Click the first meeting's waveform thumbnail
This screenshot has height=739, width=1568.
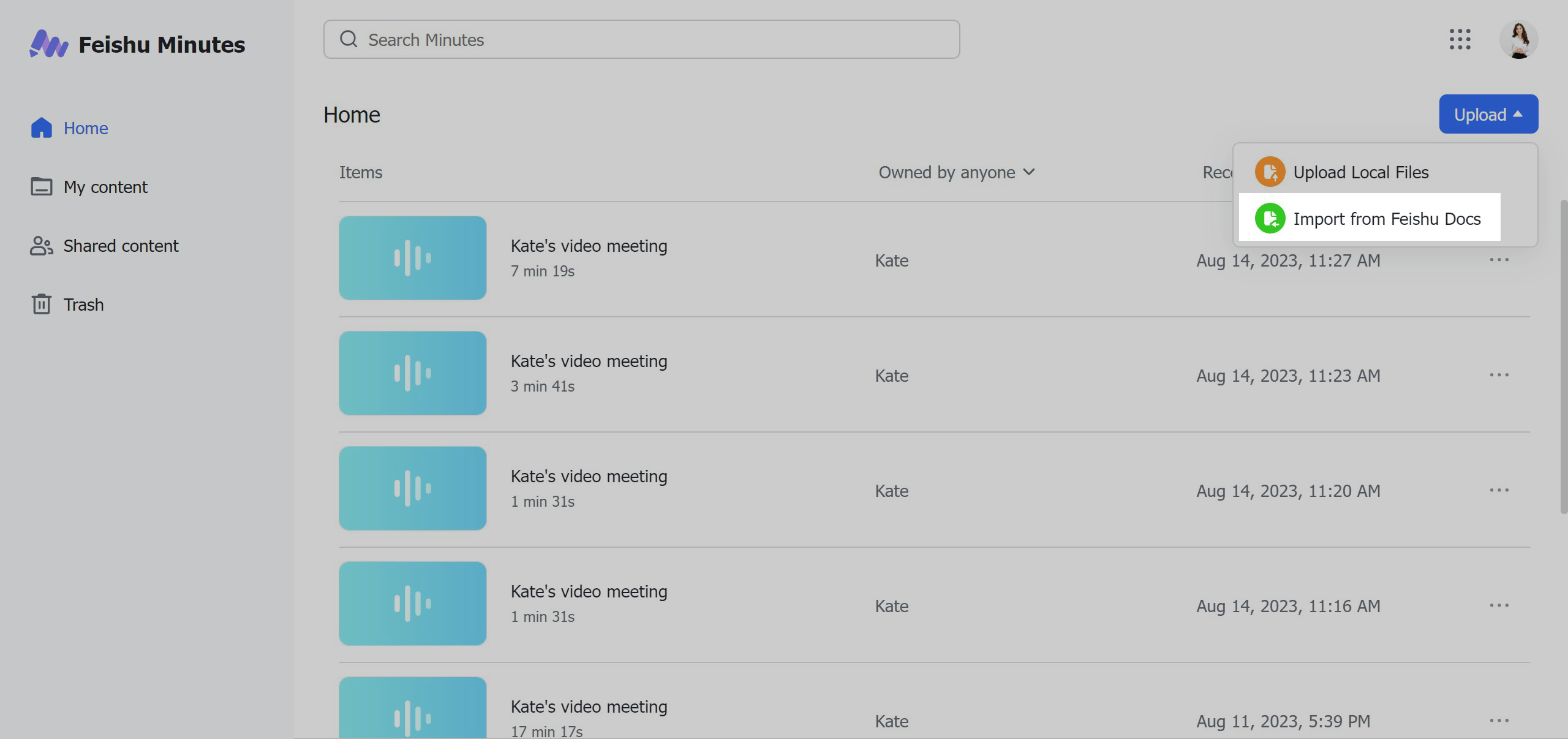(412, 258)
